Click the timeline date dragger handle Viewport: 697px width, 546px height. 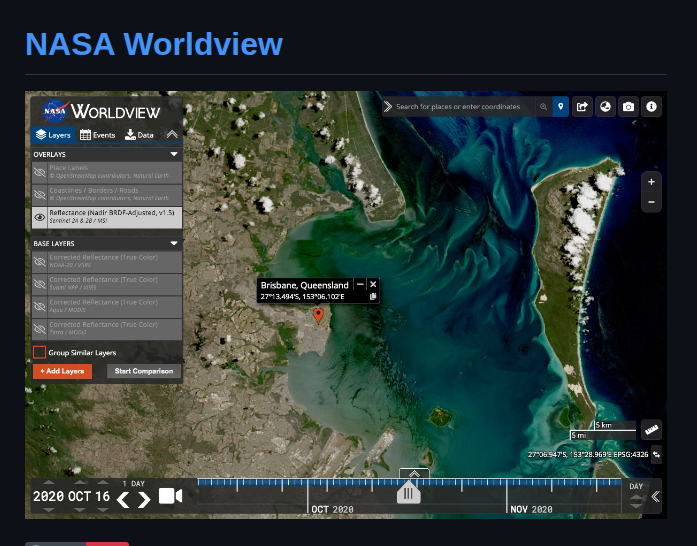coord(409,493)
